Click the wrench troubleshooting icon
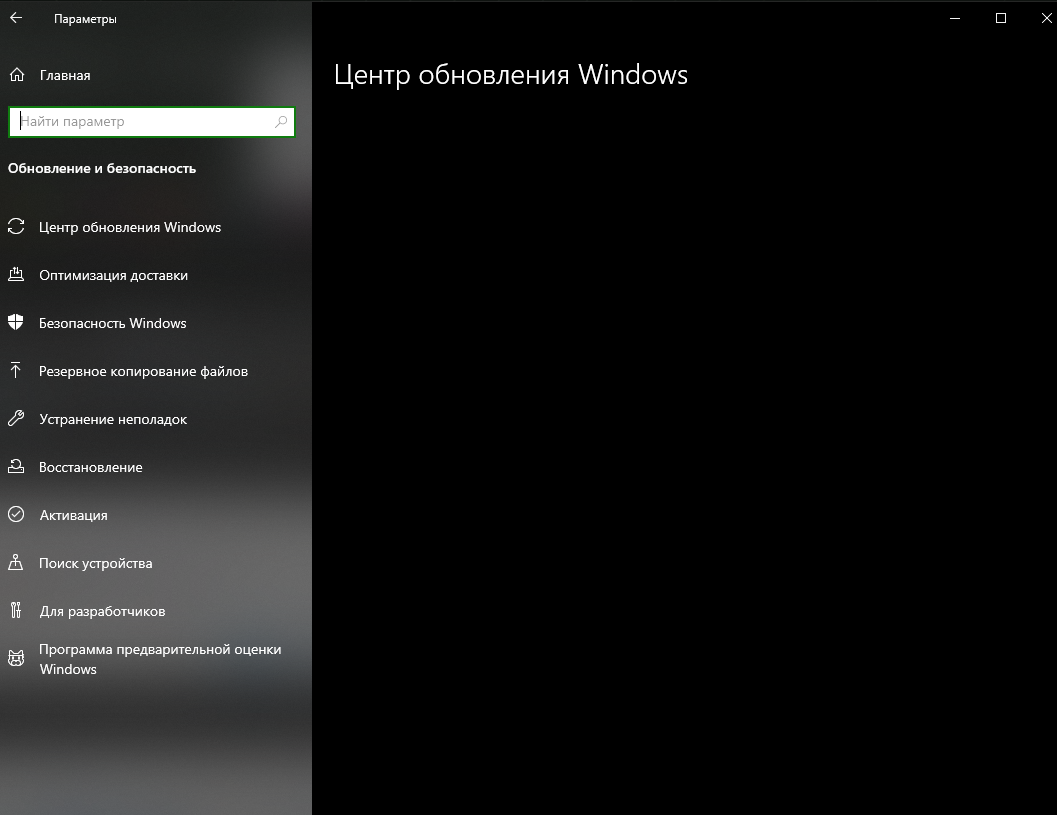The image size is (1057, 815). coord(16,419)
